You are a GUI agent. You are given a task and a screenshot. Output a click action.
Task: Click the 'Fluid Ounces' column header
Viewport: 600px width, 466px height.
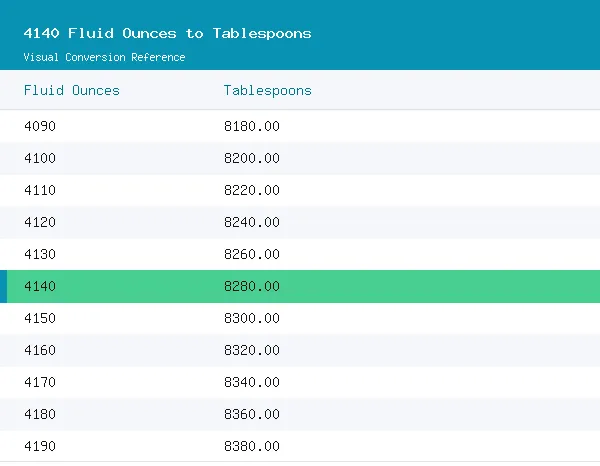[72, 90]
